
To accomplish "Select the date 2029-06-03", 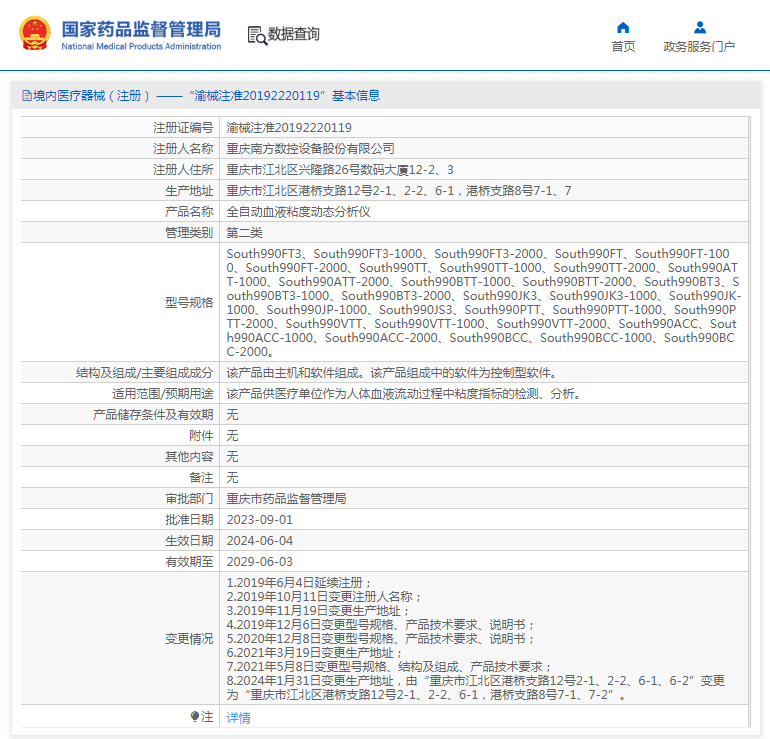I will [259, 562].
